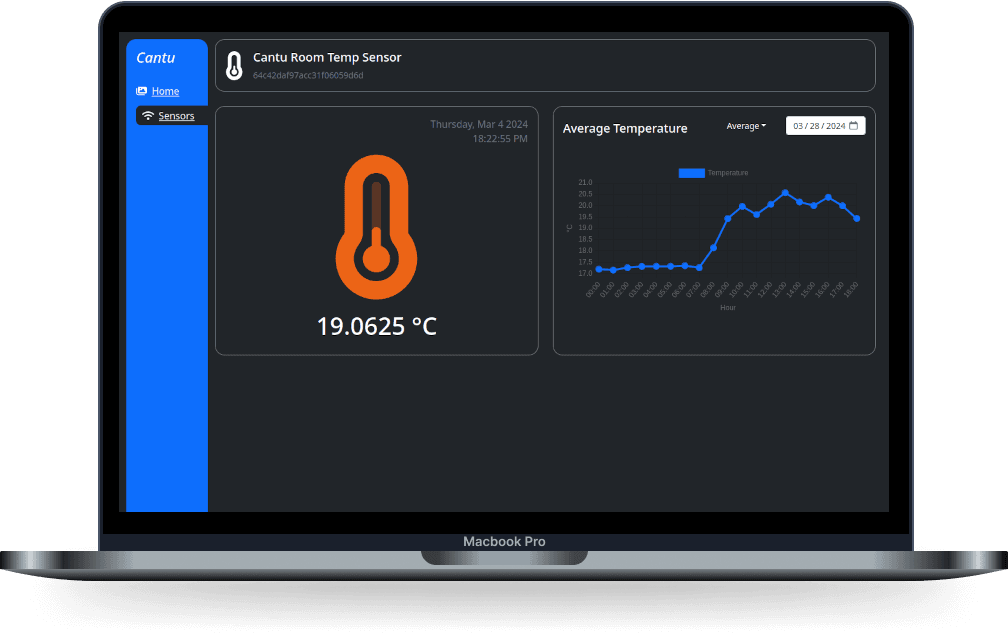The image size is (1008, 635).
Task: Click the 19.0625 °C temperature reading
Action: pyautogui.click(x=376, y=326)
